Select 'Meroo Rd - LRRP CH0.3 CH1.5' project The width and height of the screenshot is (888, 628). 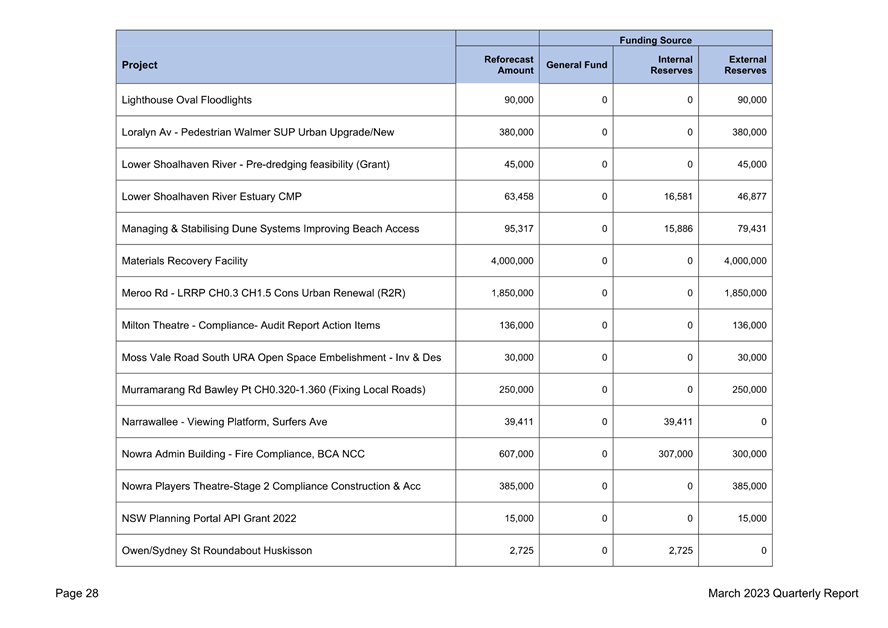(263, 293)
